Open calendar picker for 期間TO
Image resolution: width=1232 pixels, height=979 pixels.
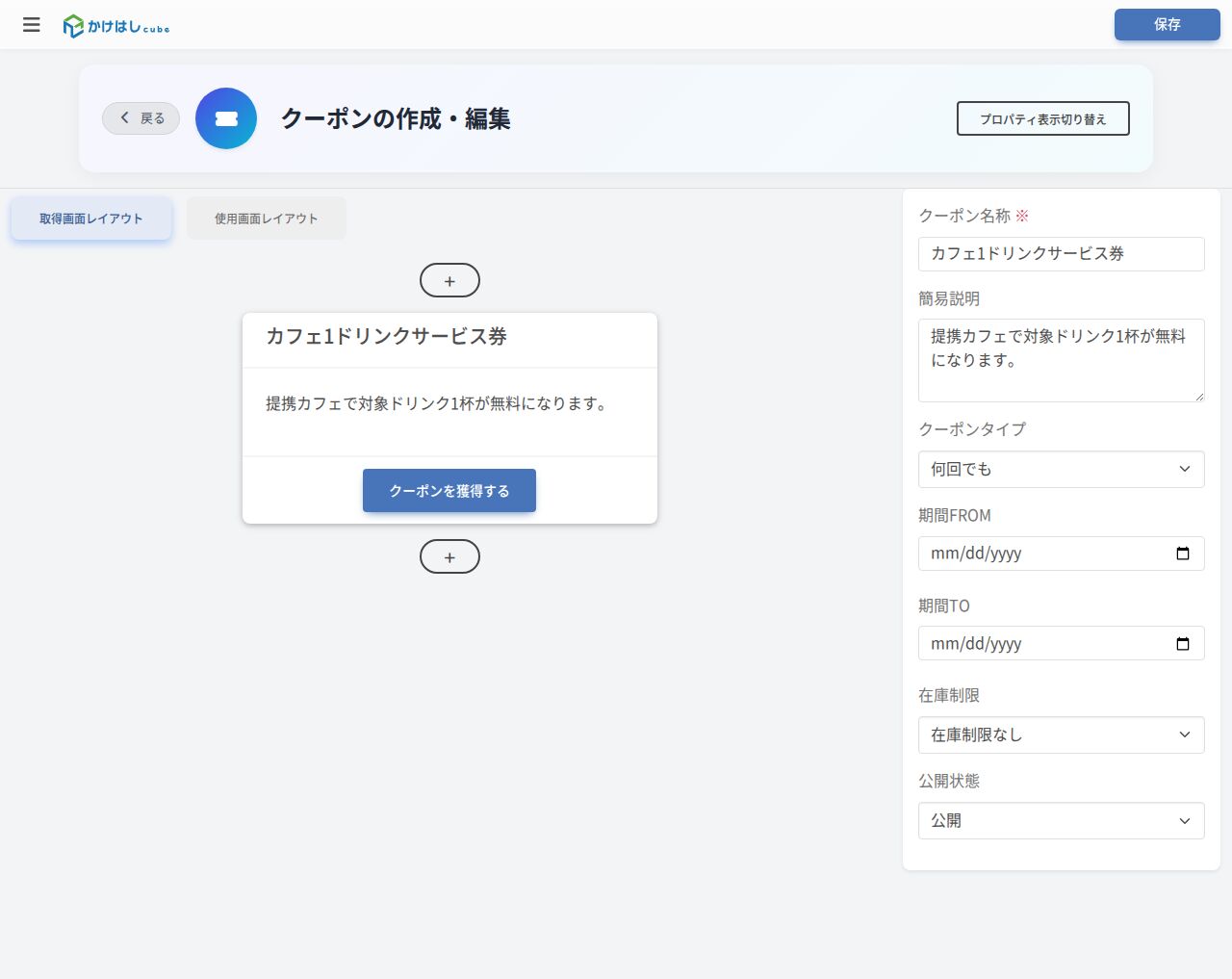[1183, 644]
